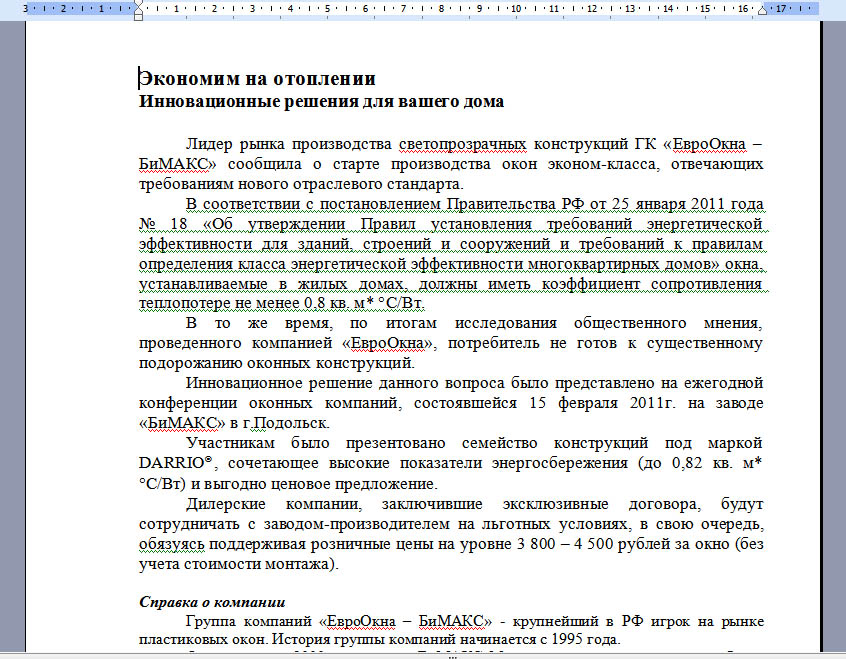
Task: Click the phrase "отраслевого стандарта"
Action: [x=378, y=184]
